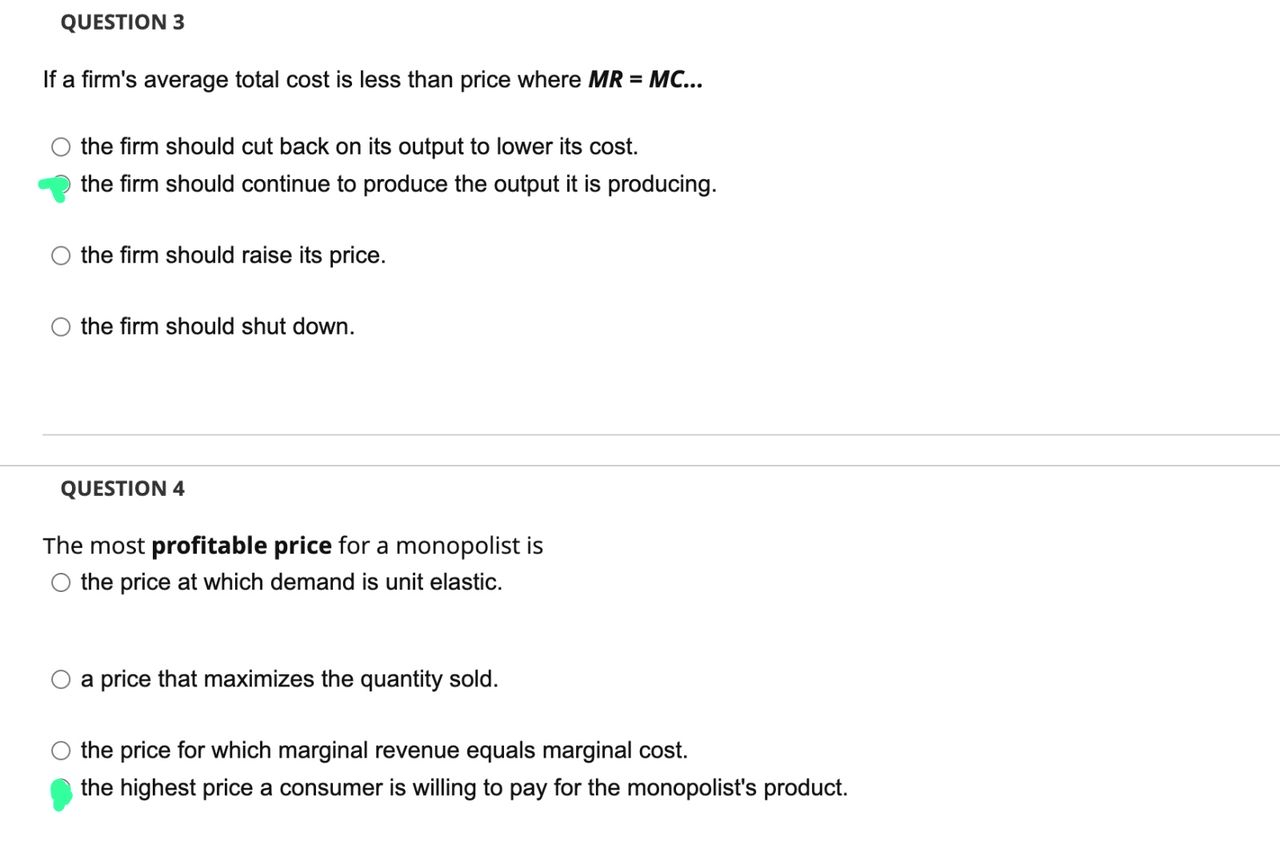This screenshot has height=852, width=1280.
Task: Click the blank area below Question 3 answers
Action: [x=400, y=390]
